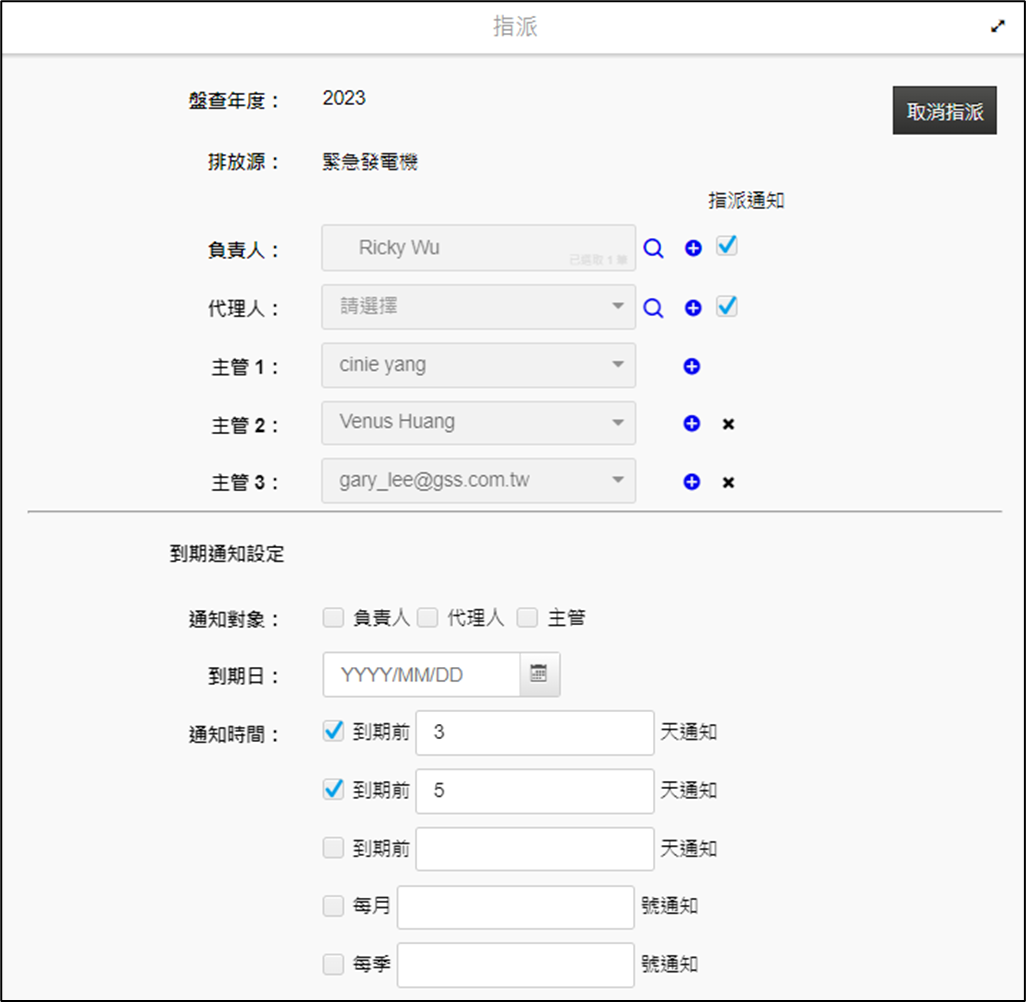Uncheck 指派通知 checkbox for 負責人 row
The image size is (1026, 1002).
coord(727,246)
